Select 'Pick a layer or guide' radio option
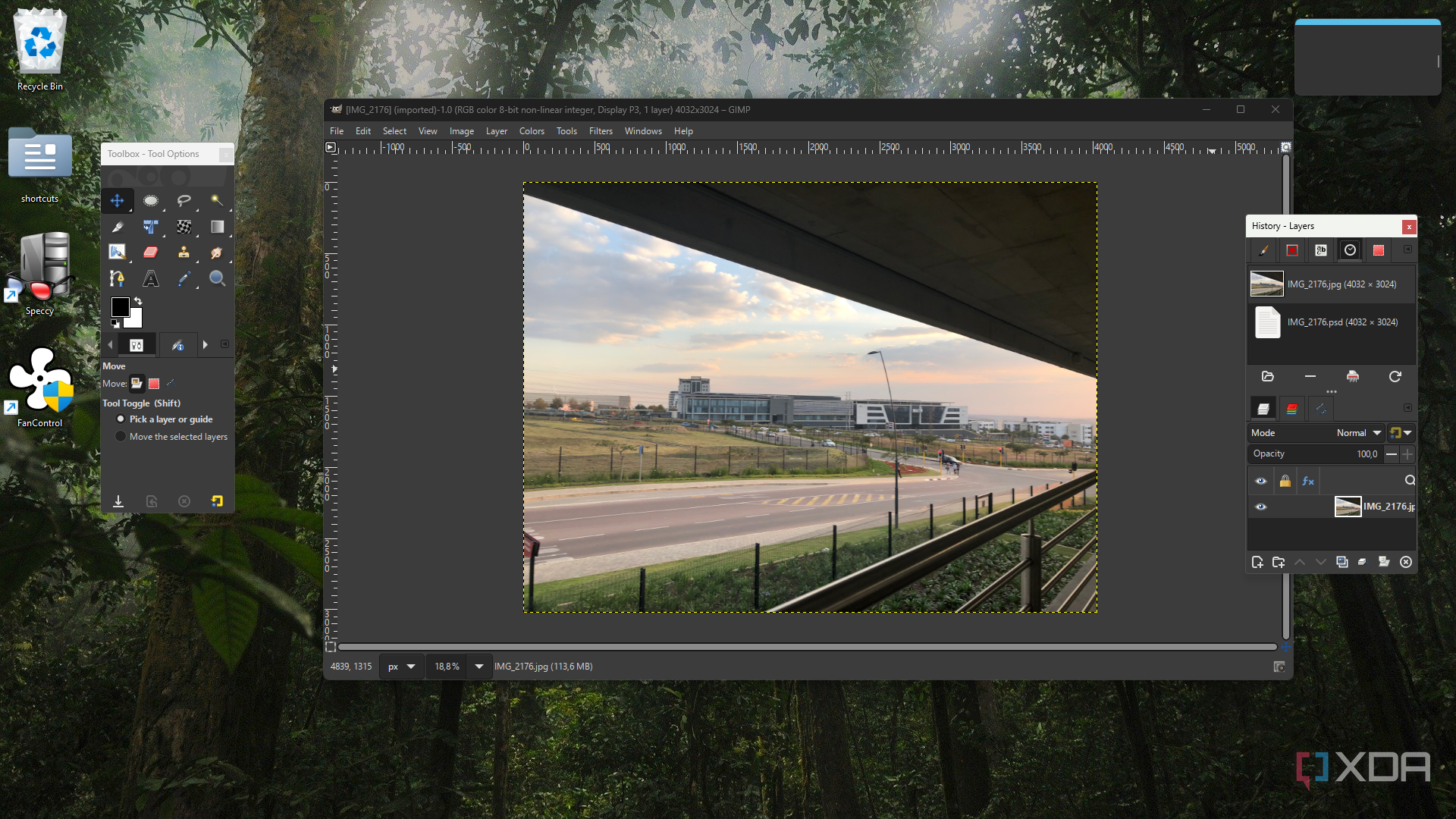Viewport: 1456px width, 819px height. (x=121, y=419)
